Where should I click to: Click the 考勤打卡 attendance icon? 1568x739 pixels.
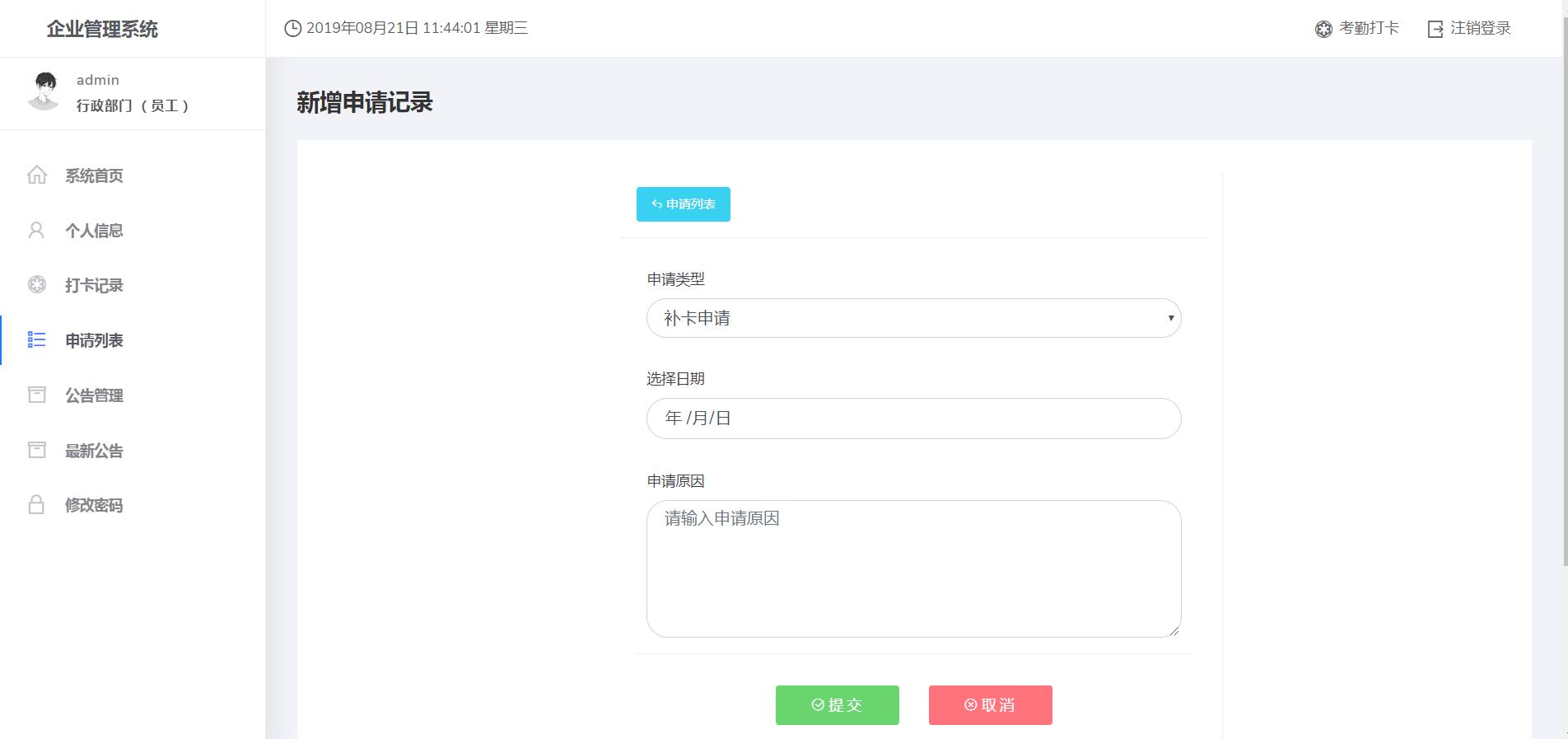(1323, 29)
